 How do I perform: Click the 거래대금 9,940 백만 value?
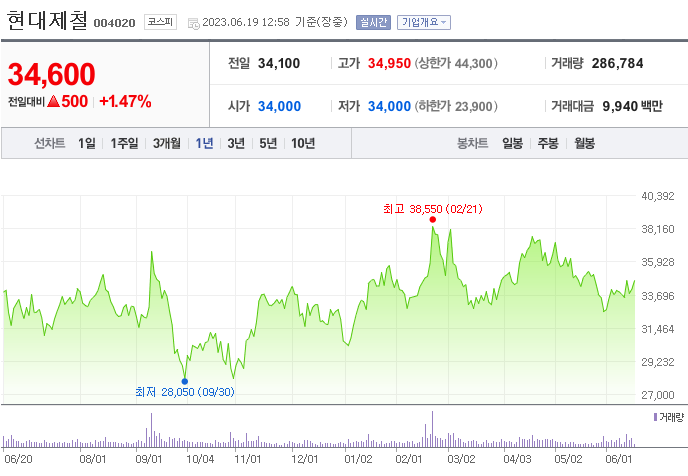(632, 106)
